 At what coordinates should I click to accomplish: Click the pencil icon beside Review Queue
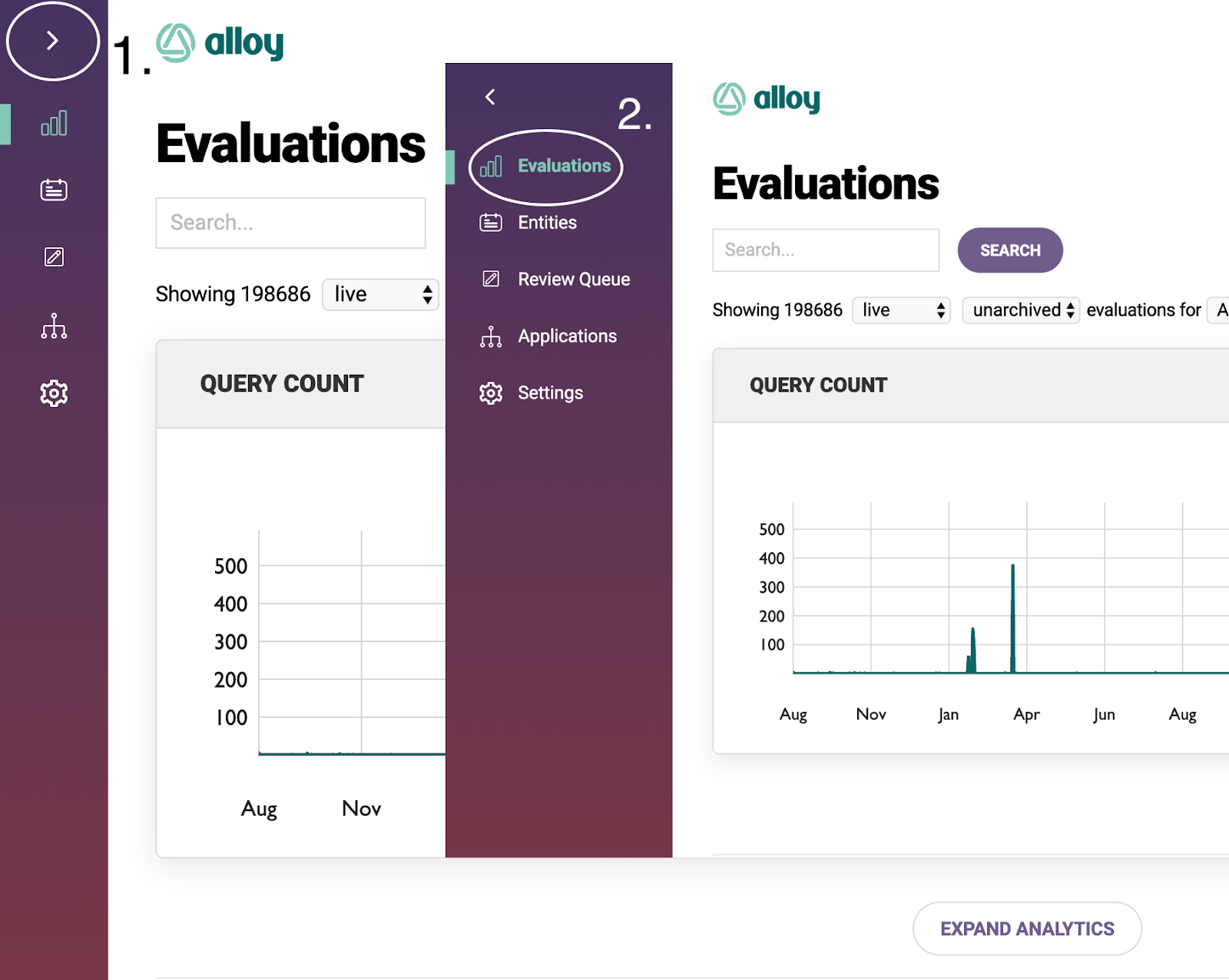click(x=491, y=279)
